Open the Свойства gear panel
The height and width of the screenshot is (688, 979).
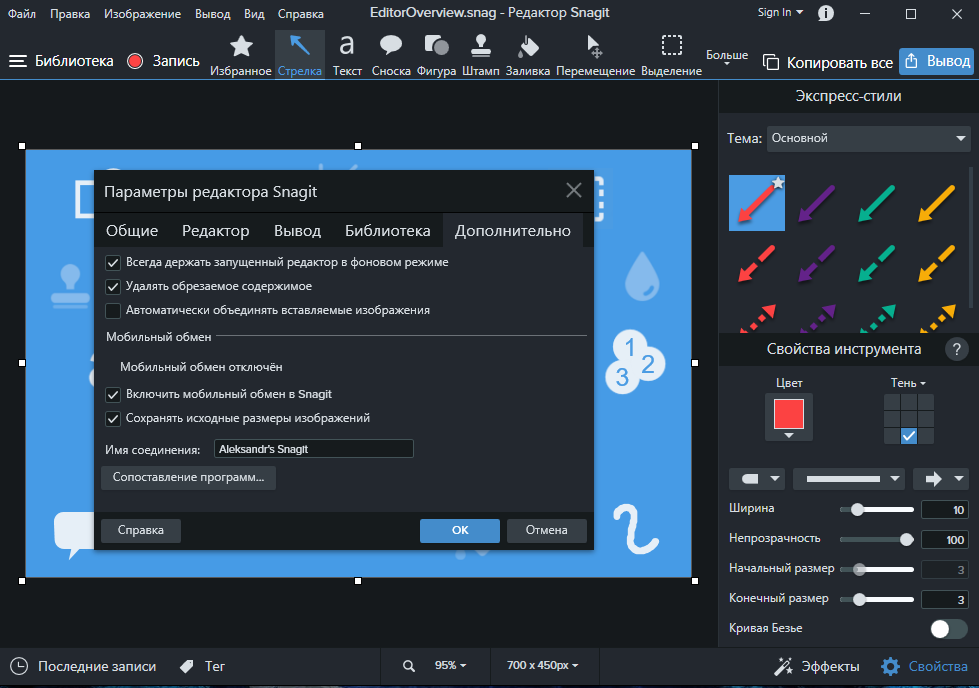click(x=924, y=666)
